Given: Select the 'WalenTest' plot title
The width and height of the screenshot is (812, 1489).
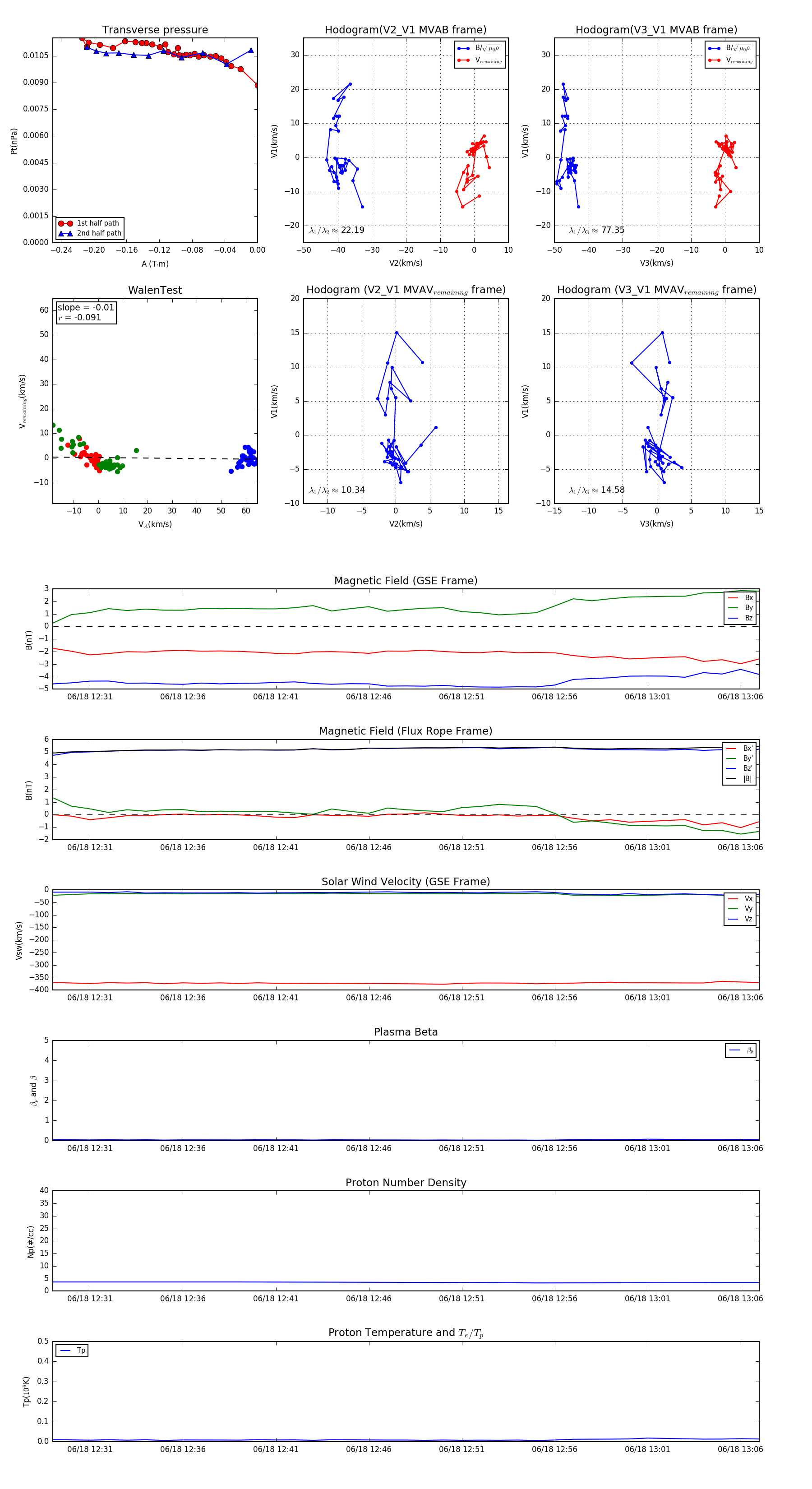Looking at the screenshot, I should coord(155,290).
